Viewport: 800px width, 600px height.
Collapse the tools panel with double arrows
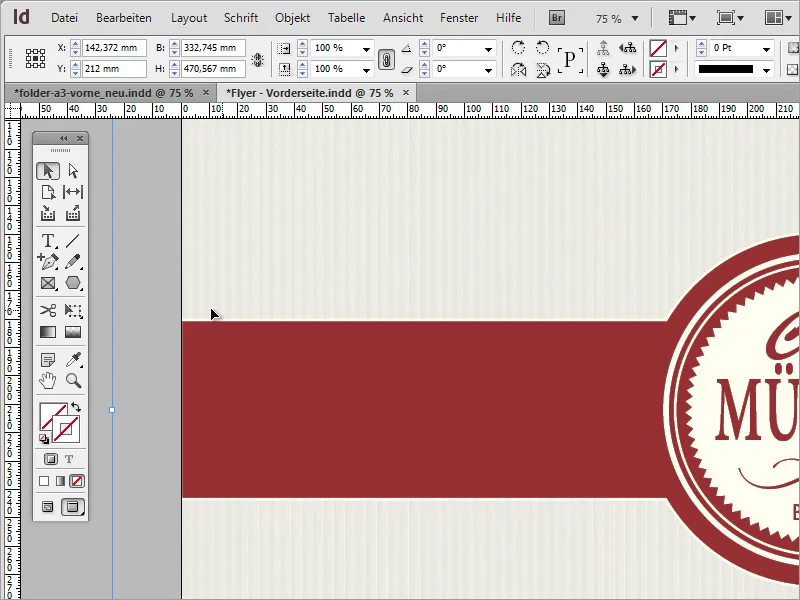(64, 138)
